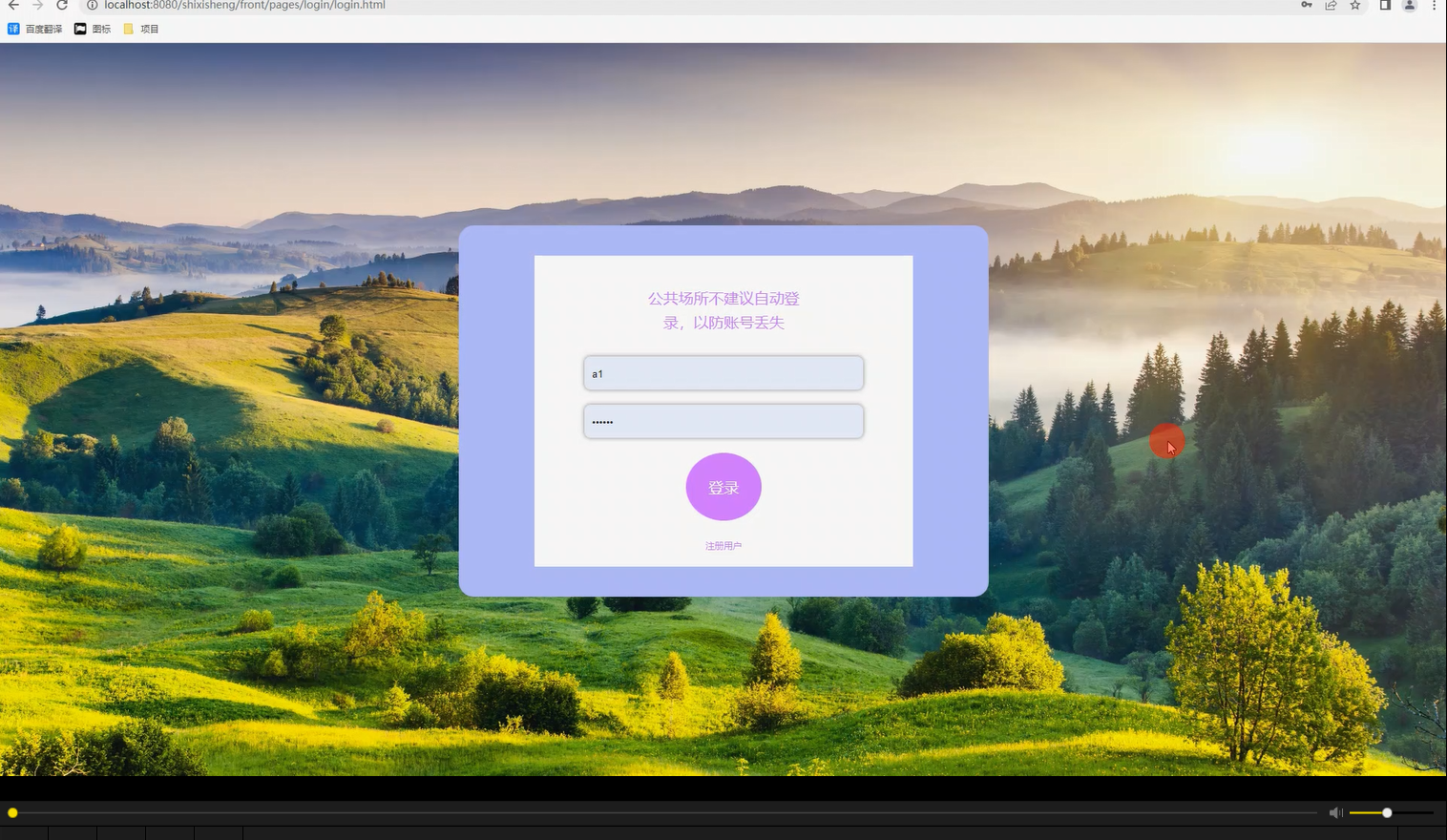Click the share page icon

[x=1331, y=5]
